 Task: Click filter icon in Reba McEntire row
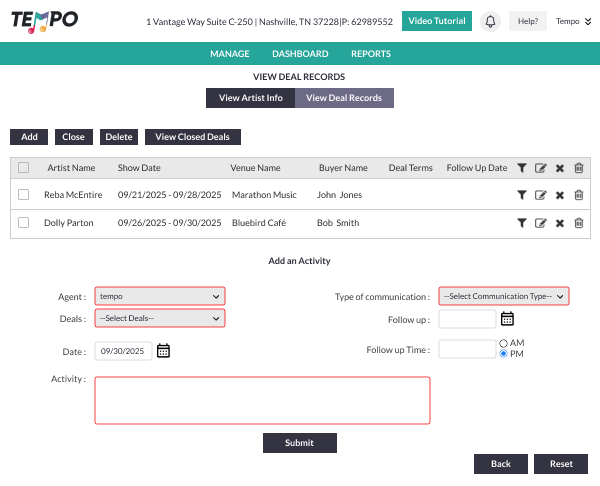coord(522,195)
